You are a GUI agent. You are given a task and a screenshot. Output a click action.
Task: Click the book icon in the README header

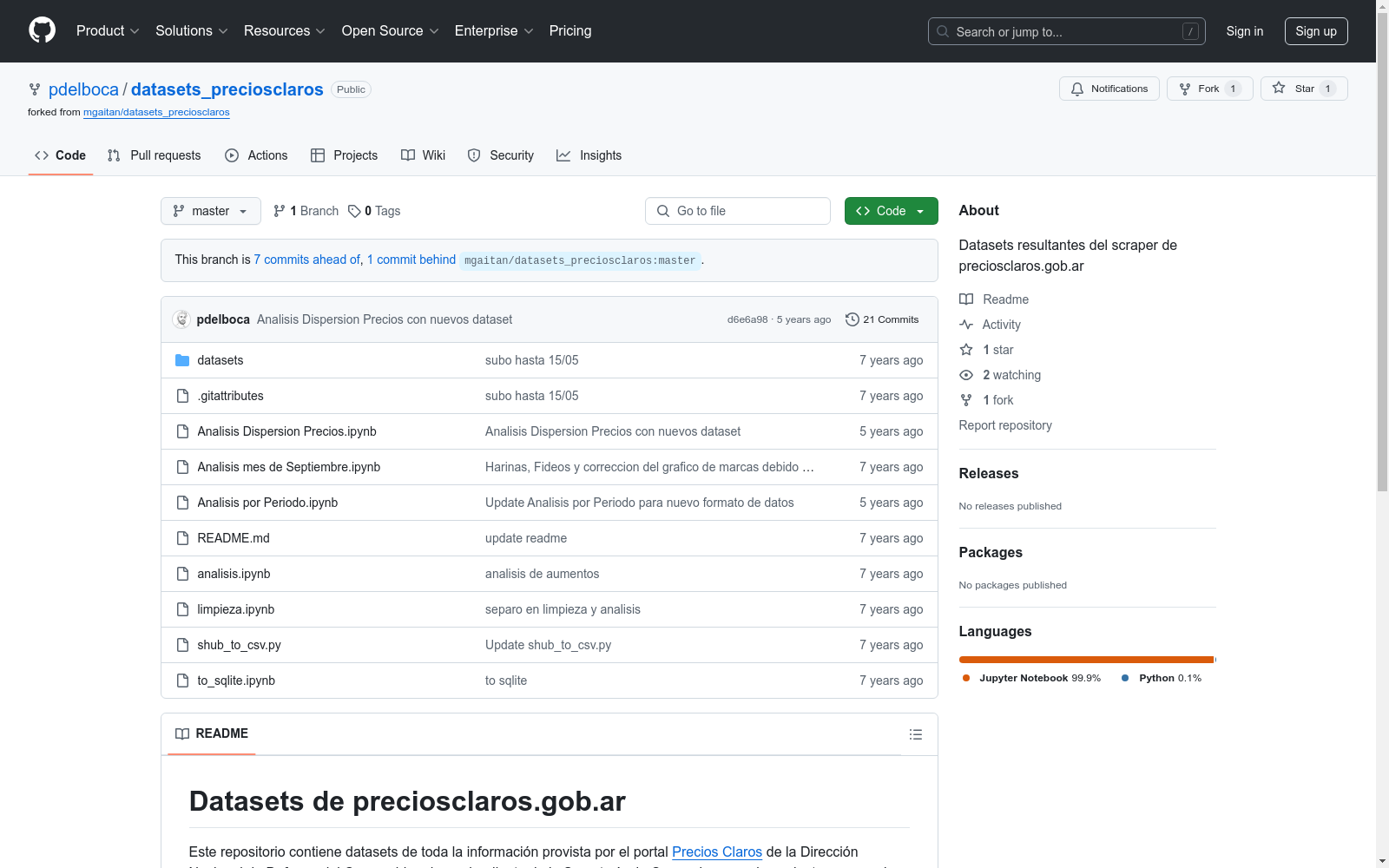pos(182,733)
